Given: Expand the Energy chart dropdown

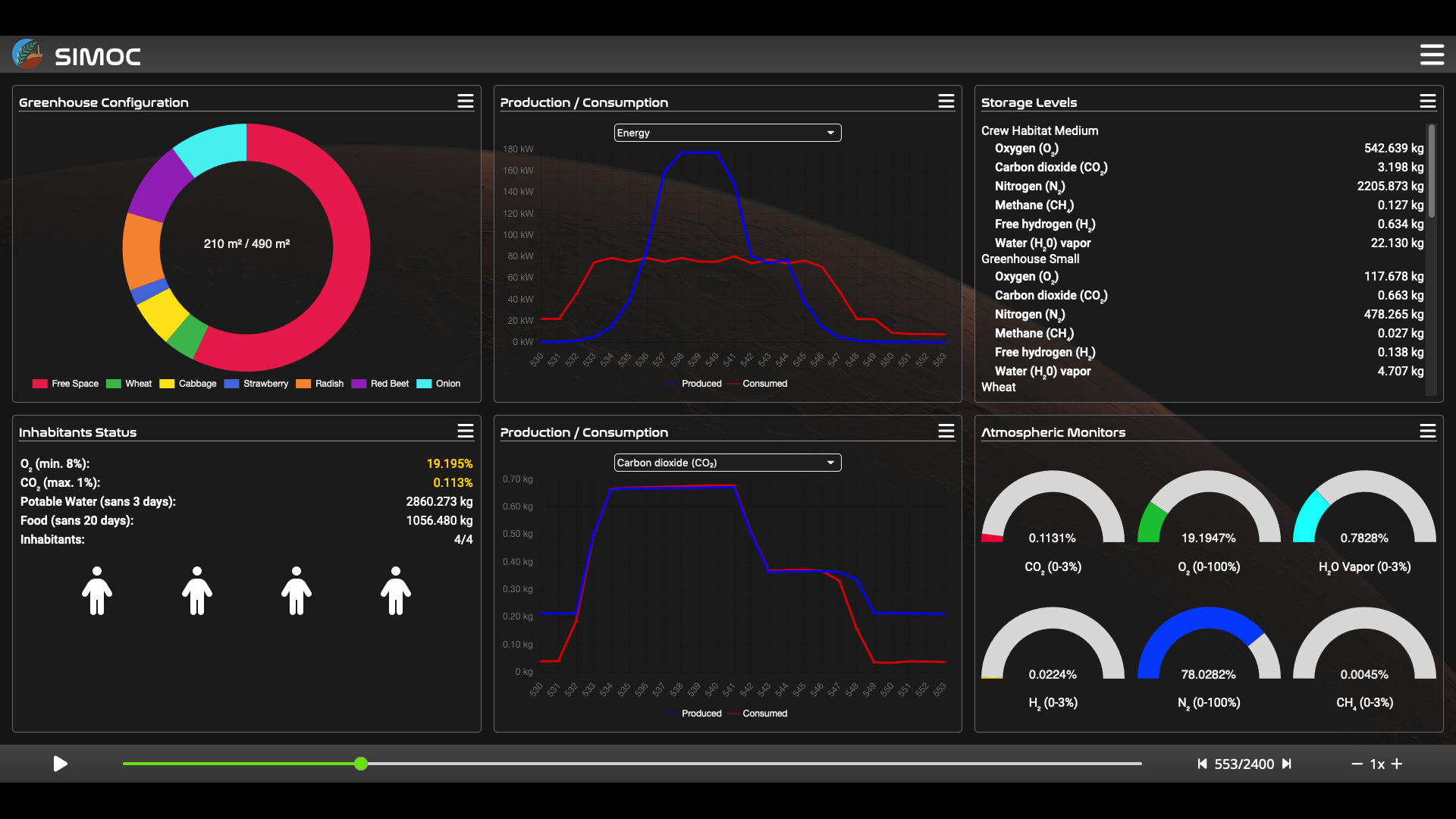Looking at the screenshot, I should pos(726,133).
